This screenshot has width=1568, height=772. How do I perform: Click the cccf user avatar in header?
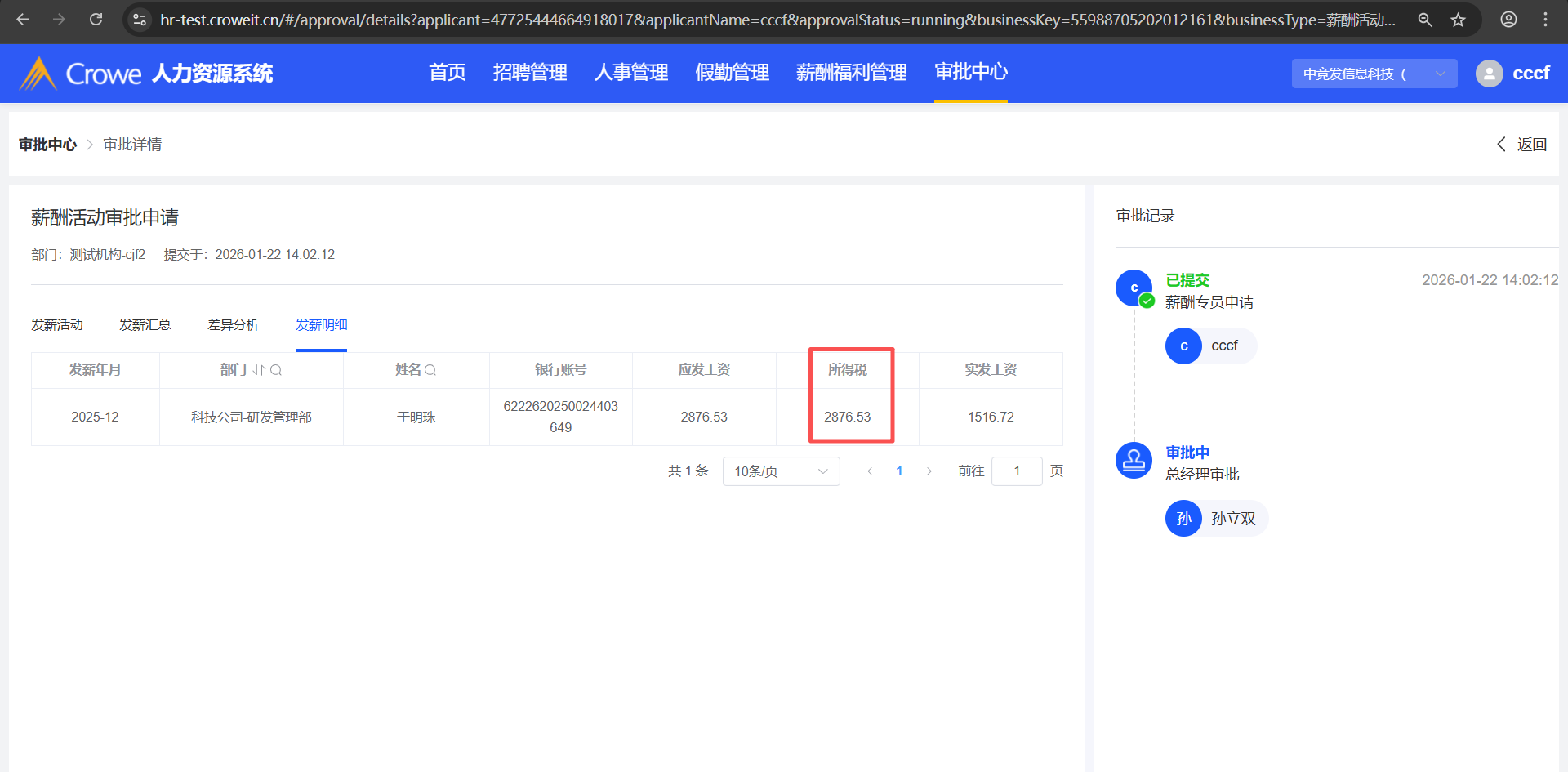[x=1489, y=74]
